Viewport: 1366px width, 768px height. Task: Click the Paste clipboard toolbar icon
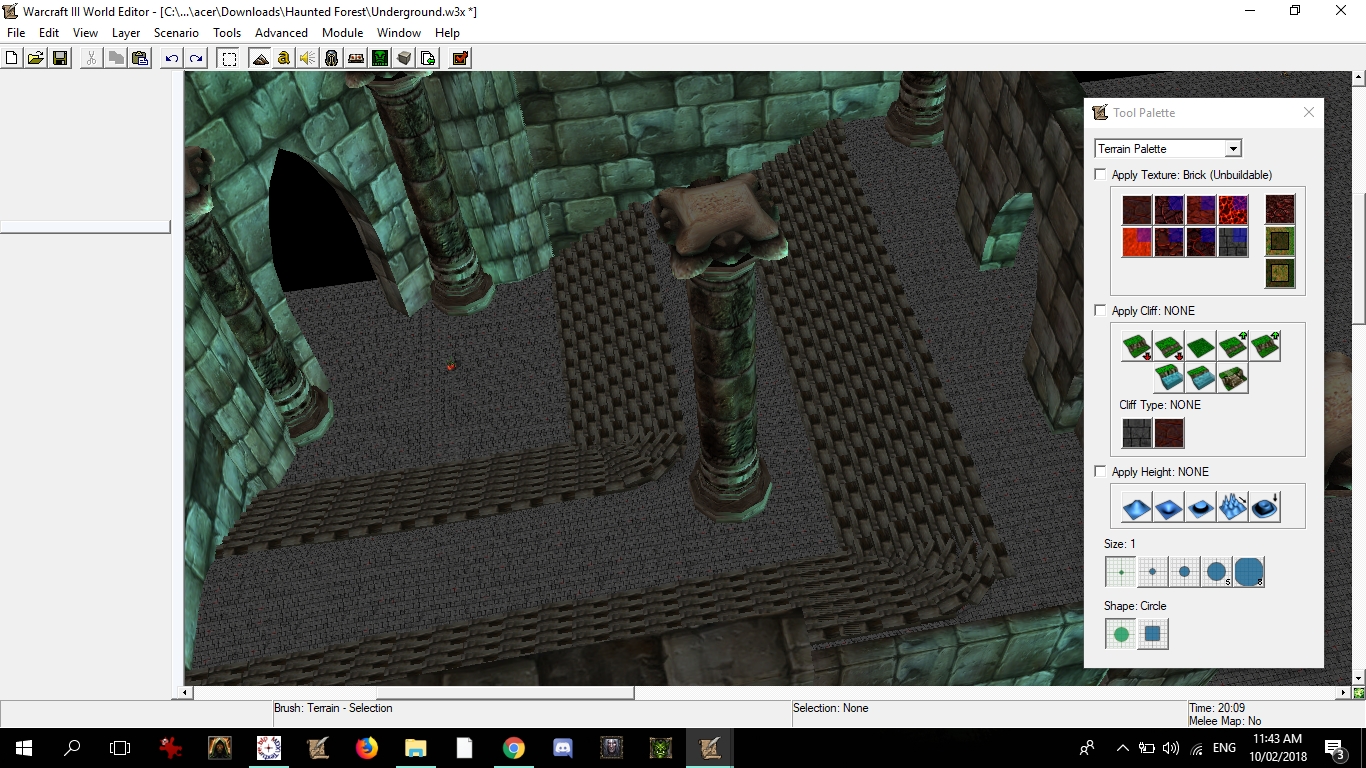point(140,58)
